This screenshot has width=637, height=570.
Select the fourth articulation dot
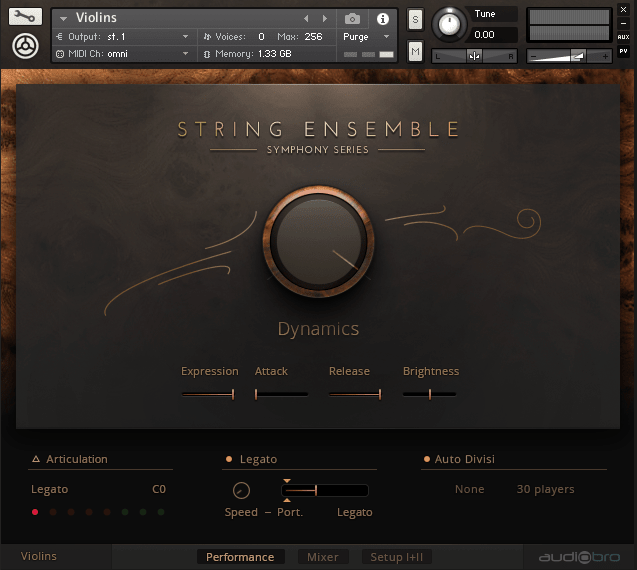[89, 512]
